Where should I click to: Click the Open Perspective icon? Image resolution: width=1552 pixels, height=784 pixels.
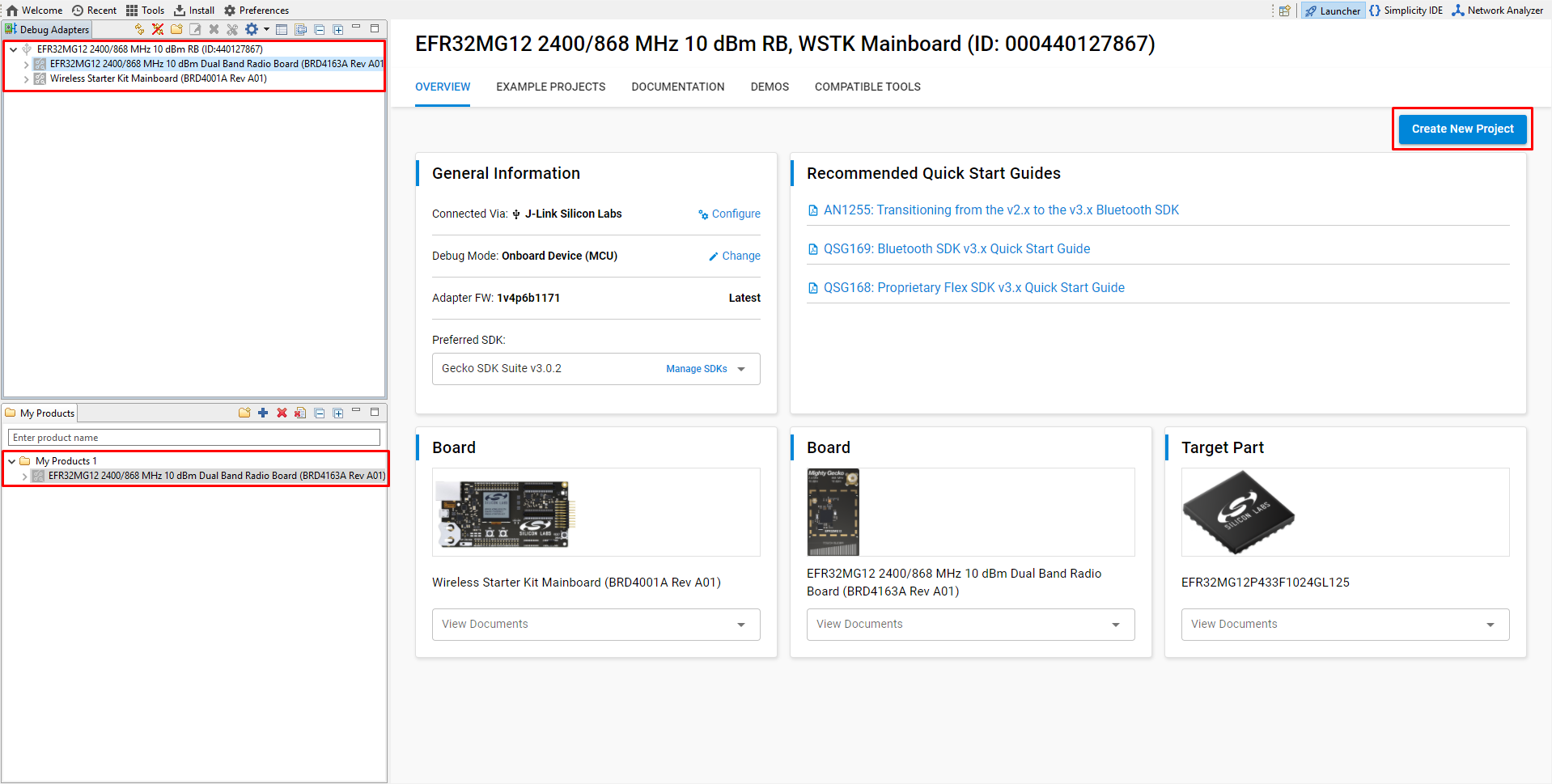(1284, 11)
